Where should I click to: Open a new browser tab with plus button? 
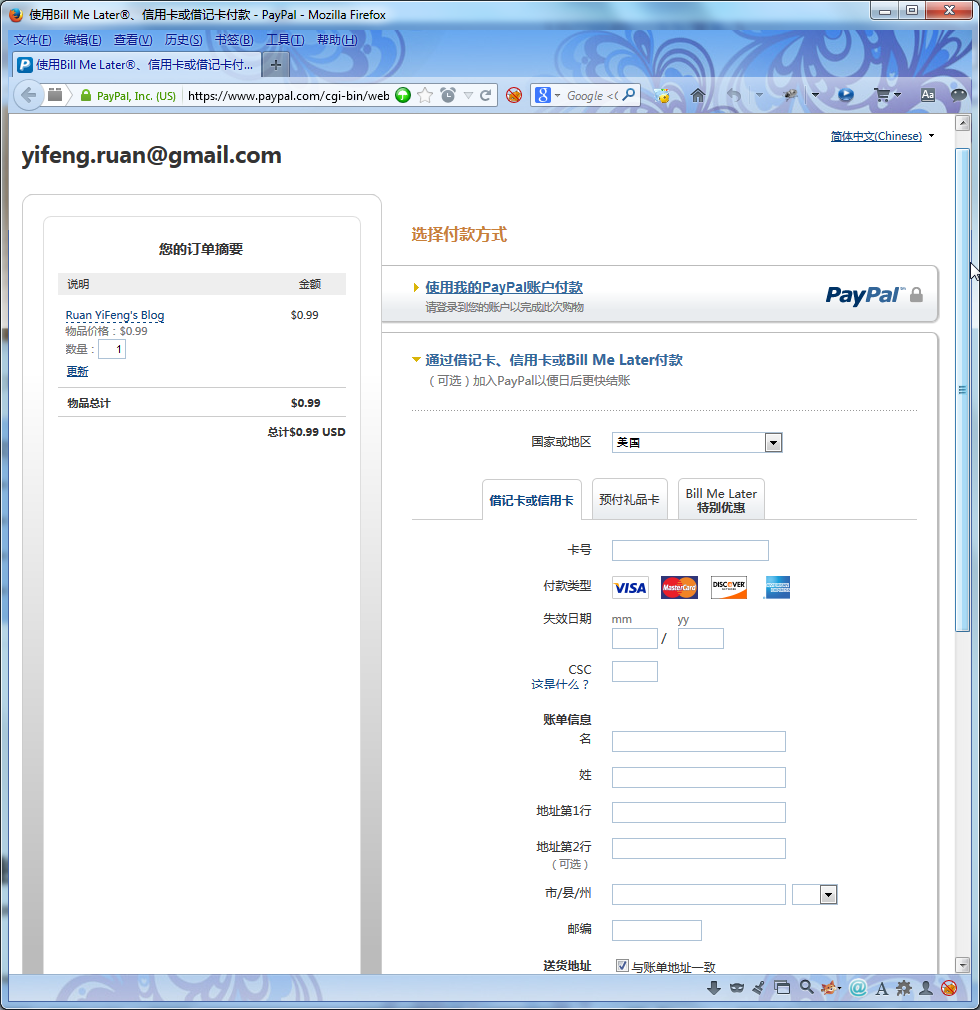coord(276,64)
